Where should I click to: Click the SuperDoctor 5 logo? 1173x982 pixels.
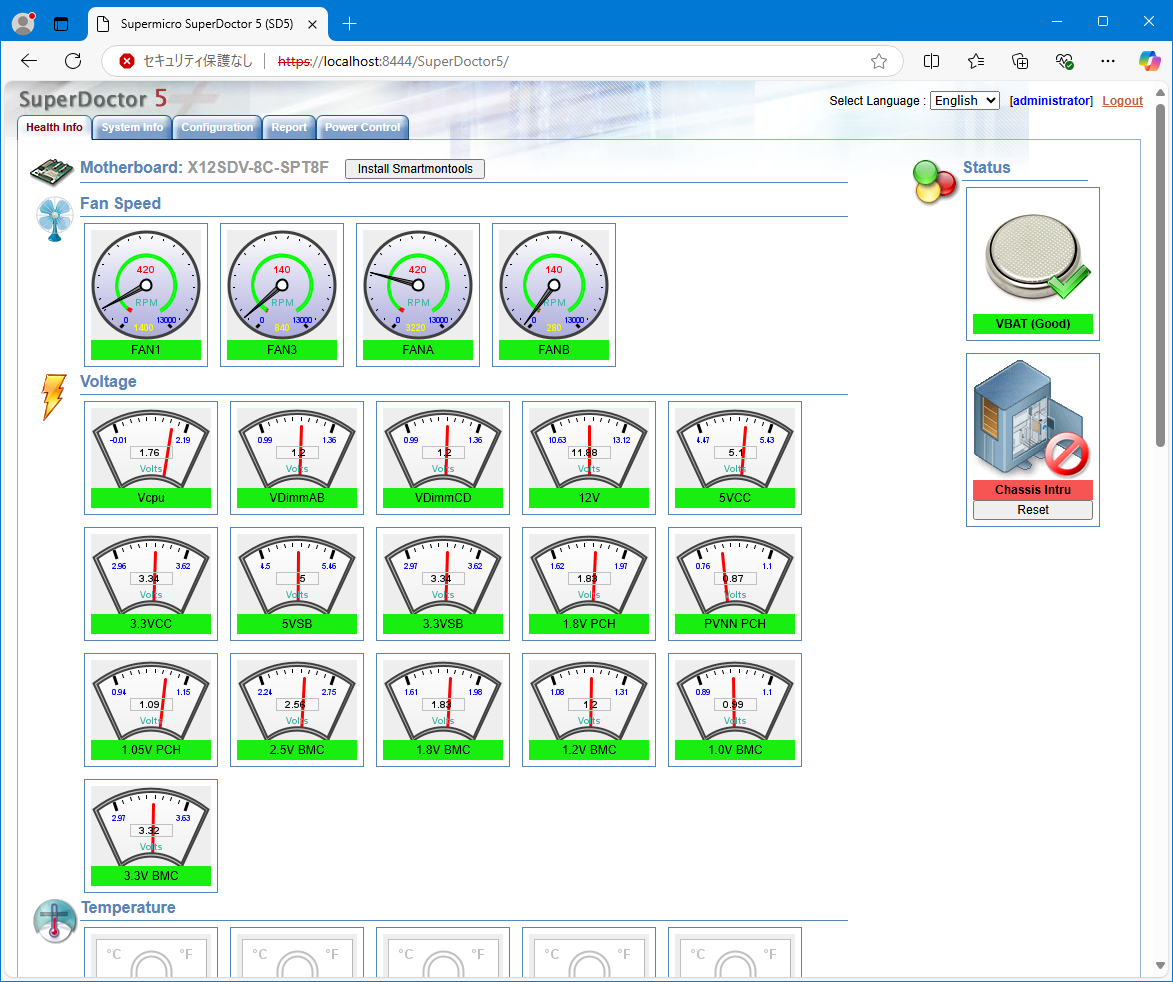[93, 99]
